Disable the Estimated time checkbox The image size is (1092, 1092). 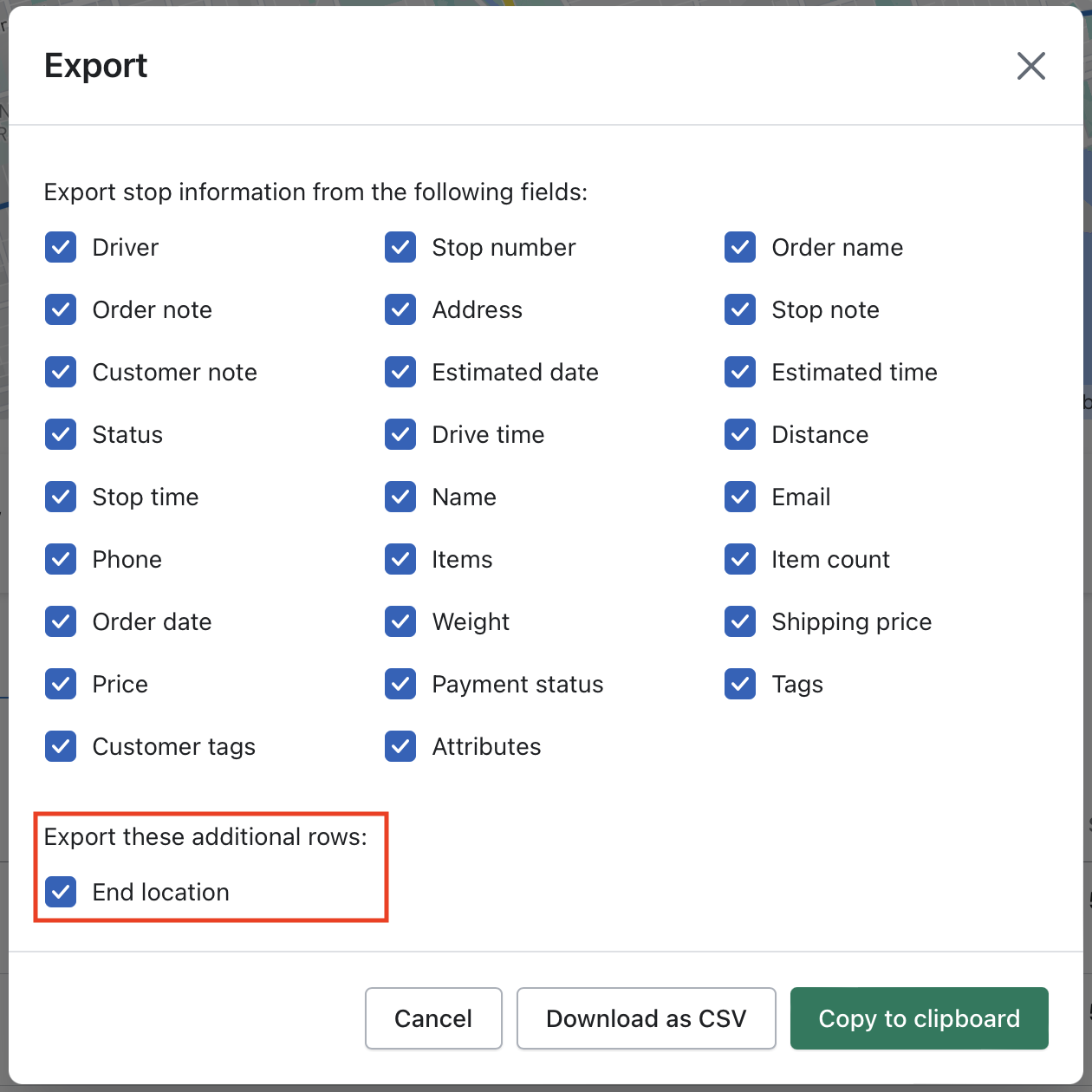coord(740,372)
